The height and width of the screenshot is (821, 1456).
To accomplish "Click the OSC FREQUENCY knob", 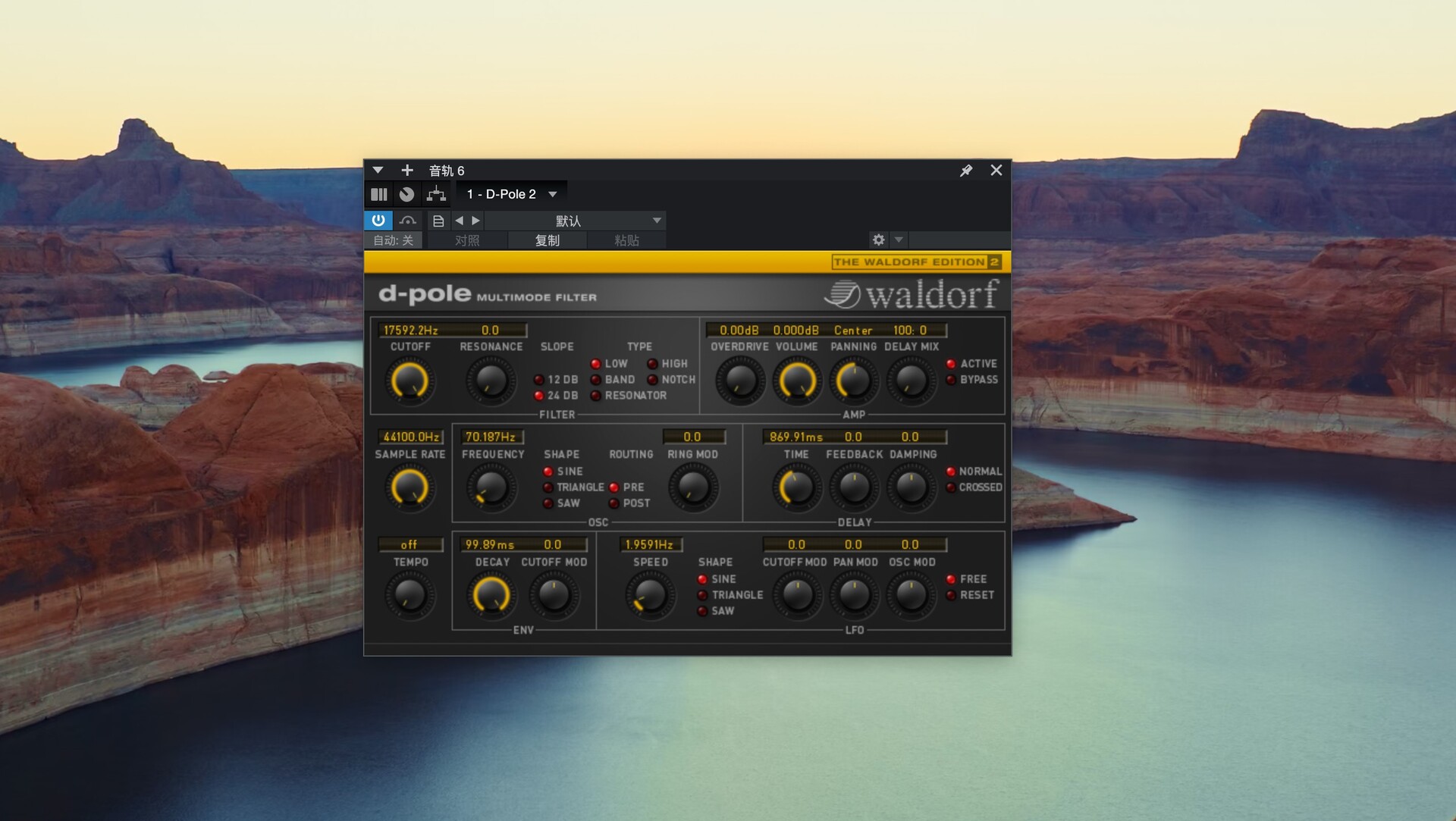I will [x=490, y=487].
